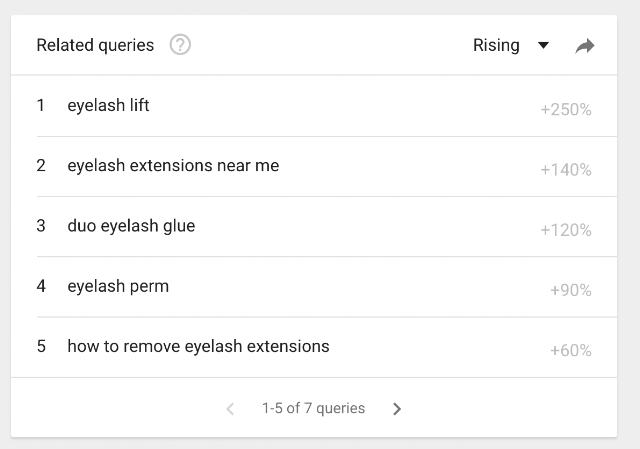Click the +90% growth value
640x449 pixels.
pyautogui.click(x=571, y=290)
